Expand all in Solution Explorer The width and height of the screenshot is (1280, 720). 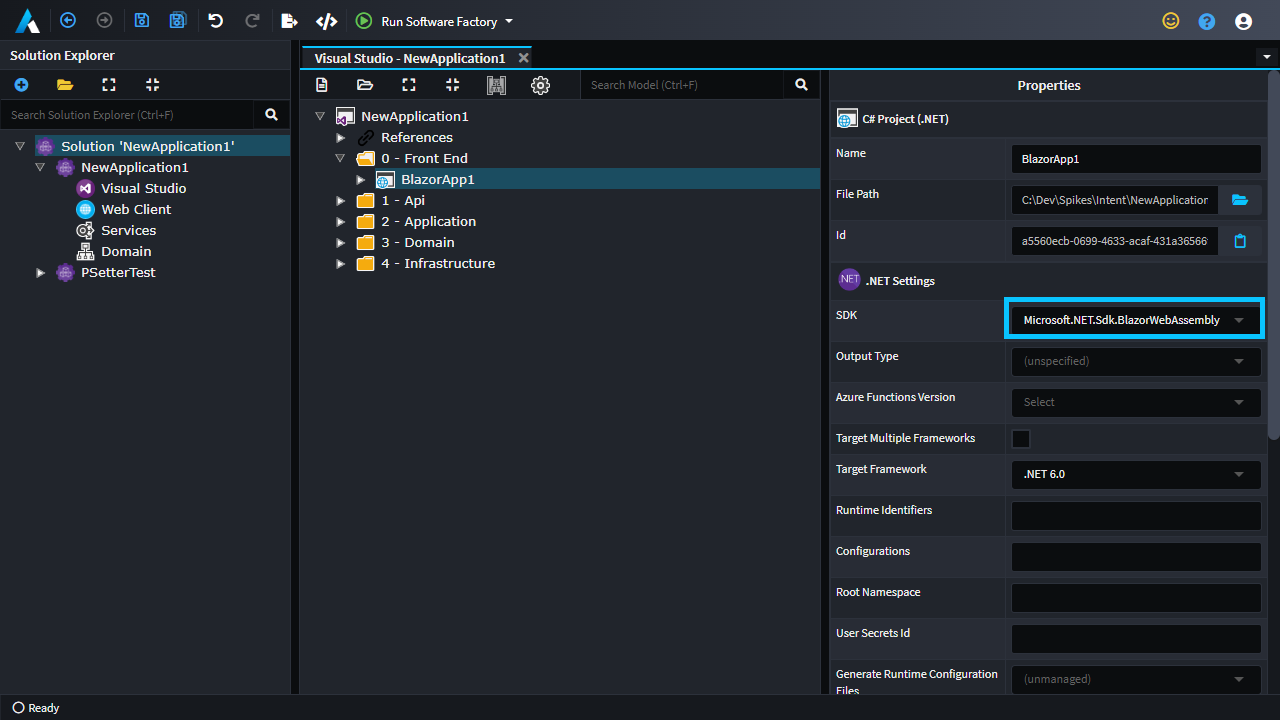109,85
